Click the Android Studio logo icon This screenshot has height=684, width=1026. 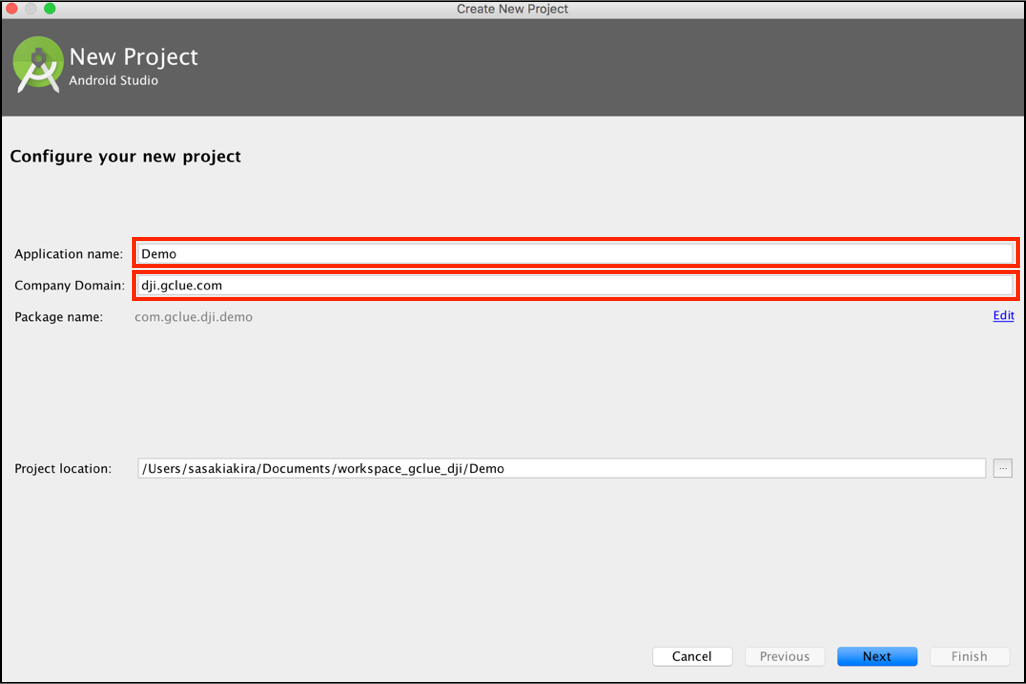click(x=38, y=65)
